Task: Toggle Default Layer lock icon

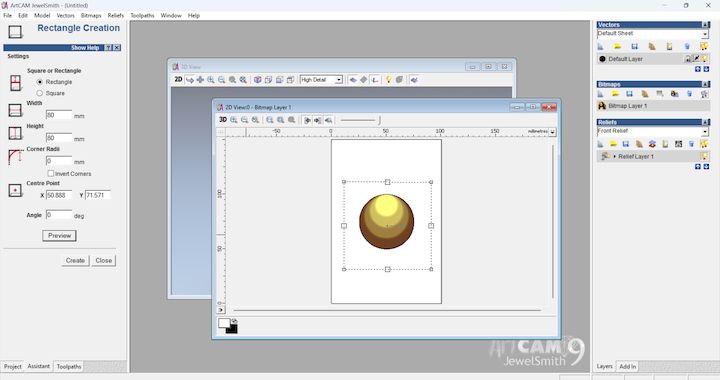Action: [688, 59]
